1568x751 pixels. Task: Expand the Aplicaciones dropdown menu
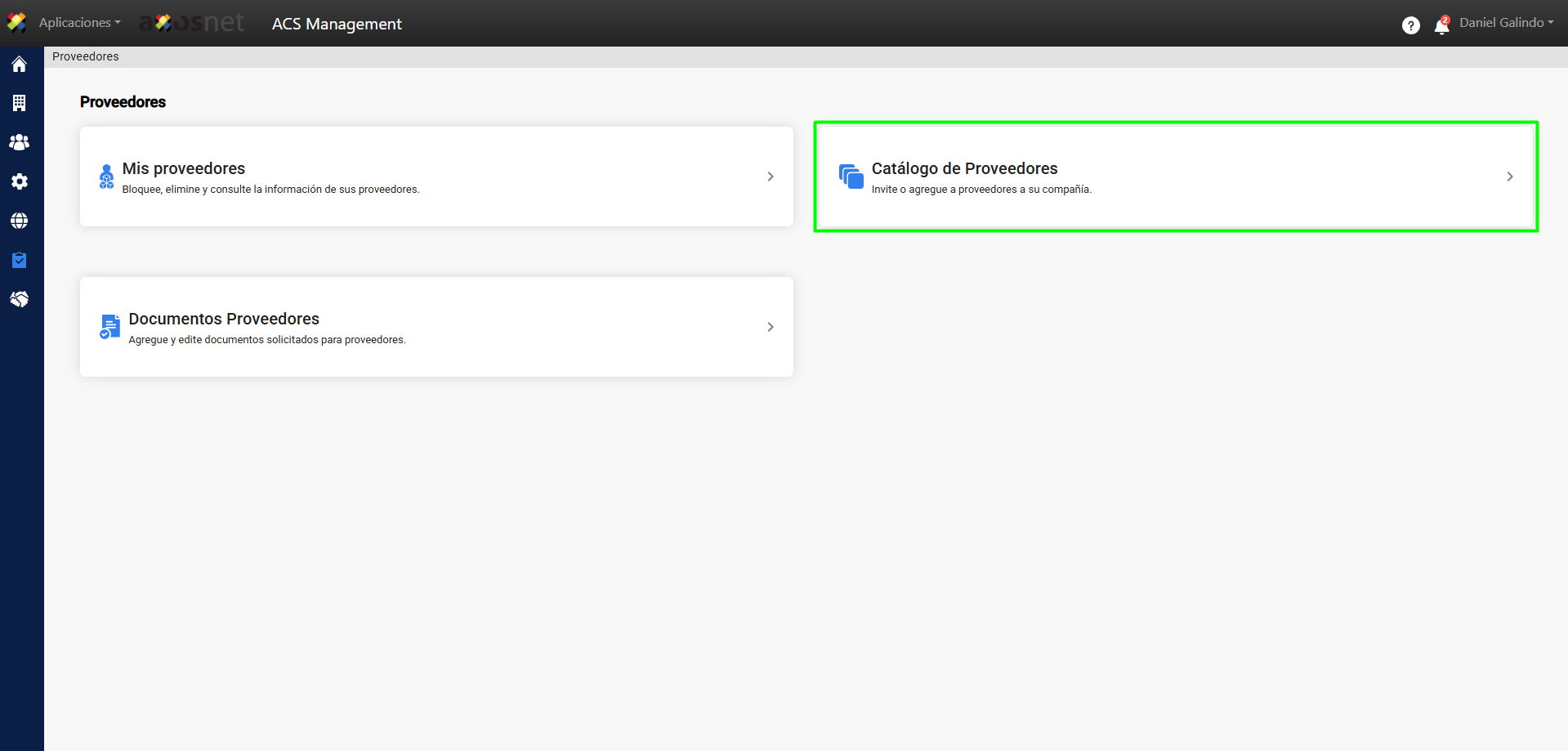pyautogui.click(x=79, y=22)
